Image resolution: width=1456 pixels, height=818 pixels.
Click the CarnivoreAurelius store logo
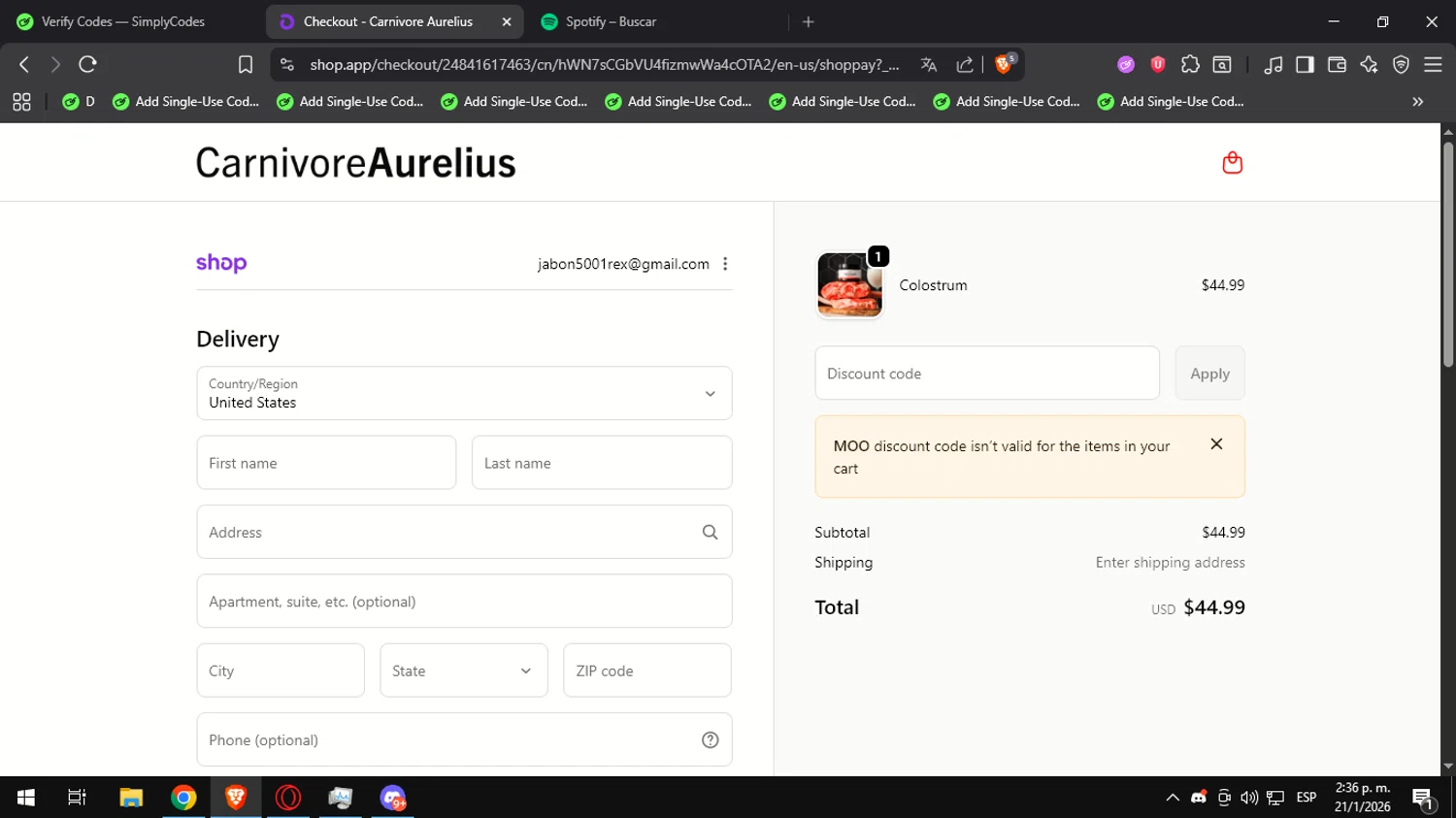pos(355,163)
